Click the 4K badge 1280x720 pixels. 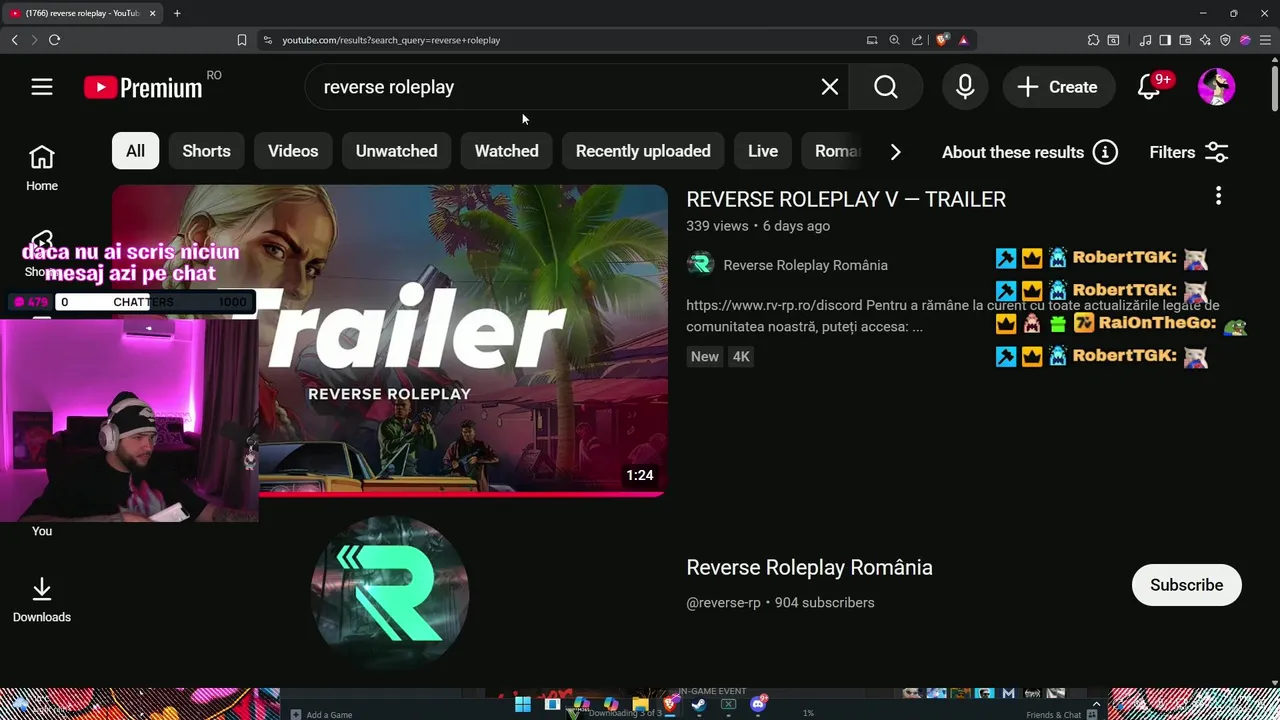[740, 356]
